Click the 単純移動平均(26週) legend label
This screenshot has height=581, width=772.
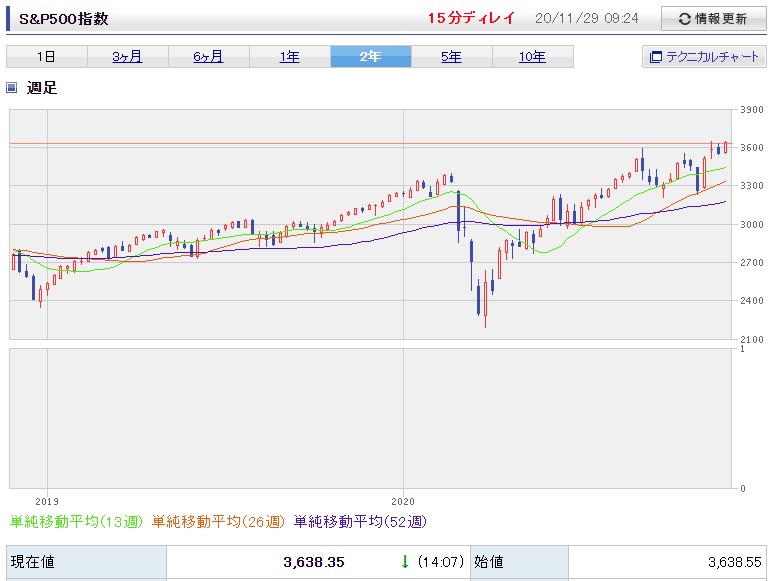click(x=218, y=521)
